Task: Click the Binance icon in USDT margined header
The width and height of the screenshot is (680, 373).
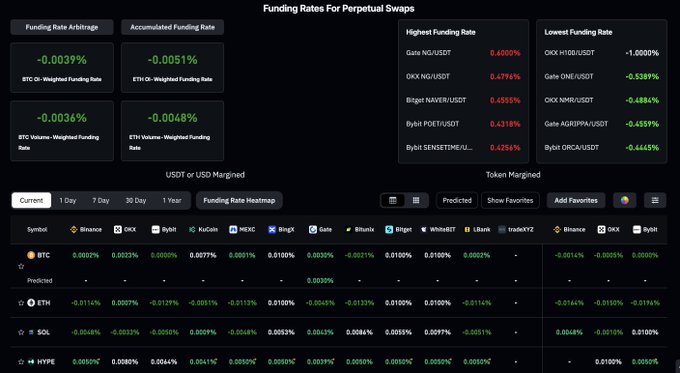Action: [x=74, y=229]
